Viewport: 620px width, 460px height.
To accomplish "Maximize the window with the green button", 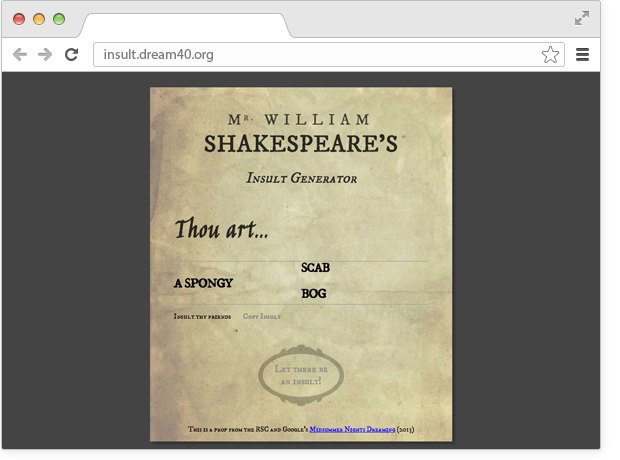I will tap(59, 19).
